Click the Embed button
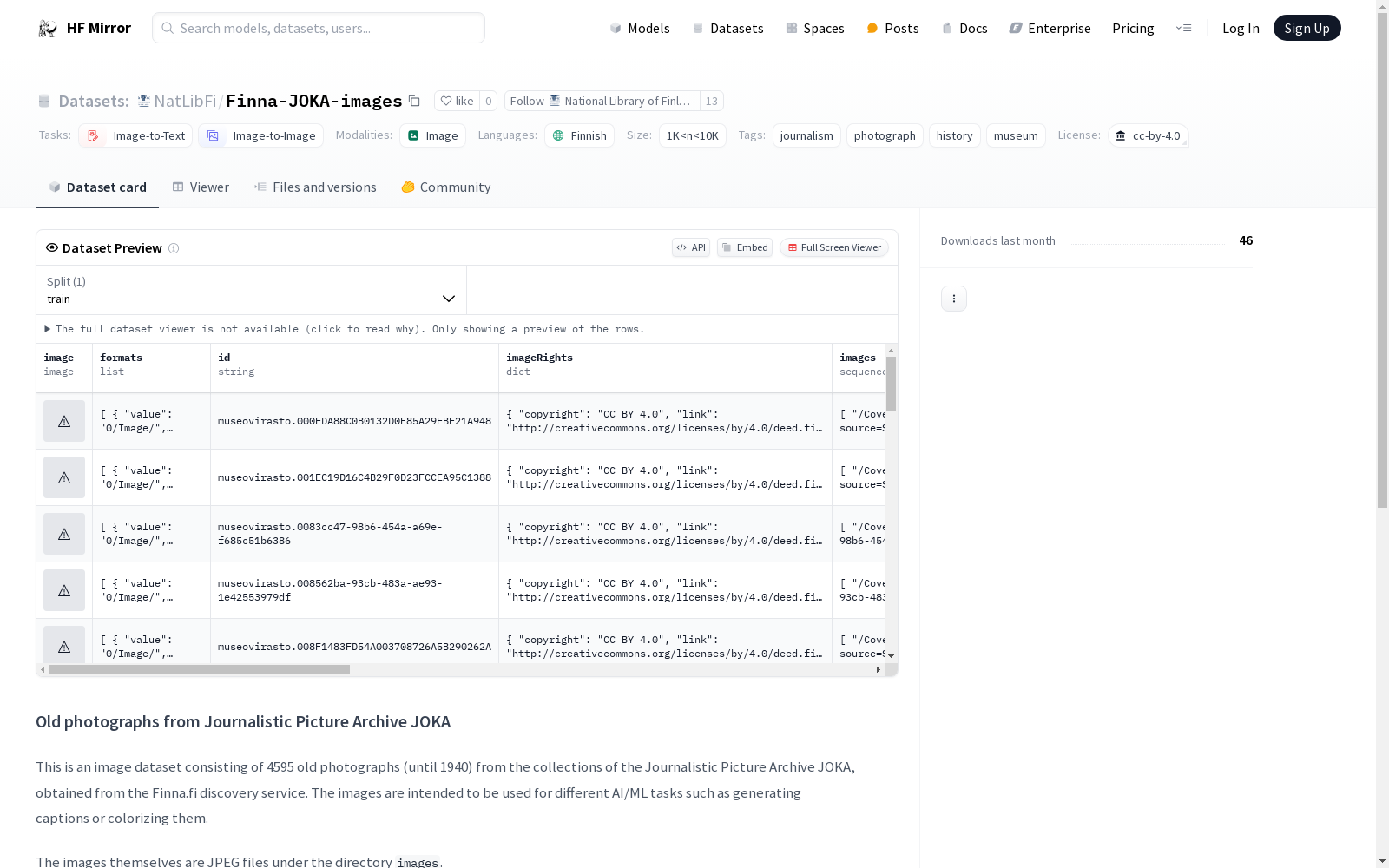1389x868 pixels. tap(745, 247)
